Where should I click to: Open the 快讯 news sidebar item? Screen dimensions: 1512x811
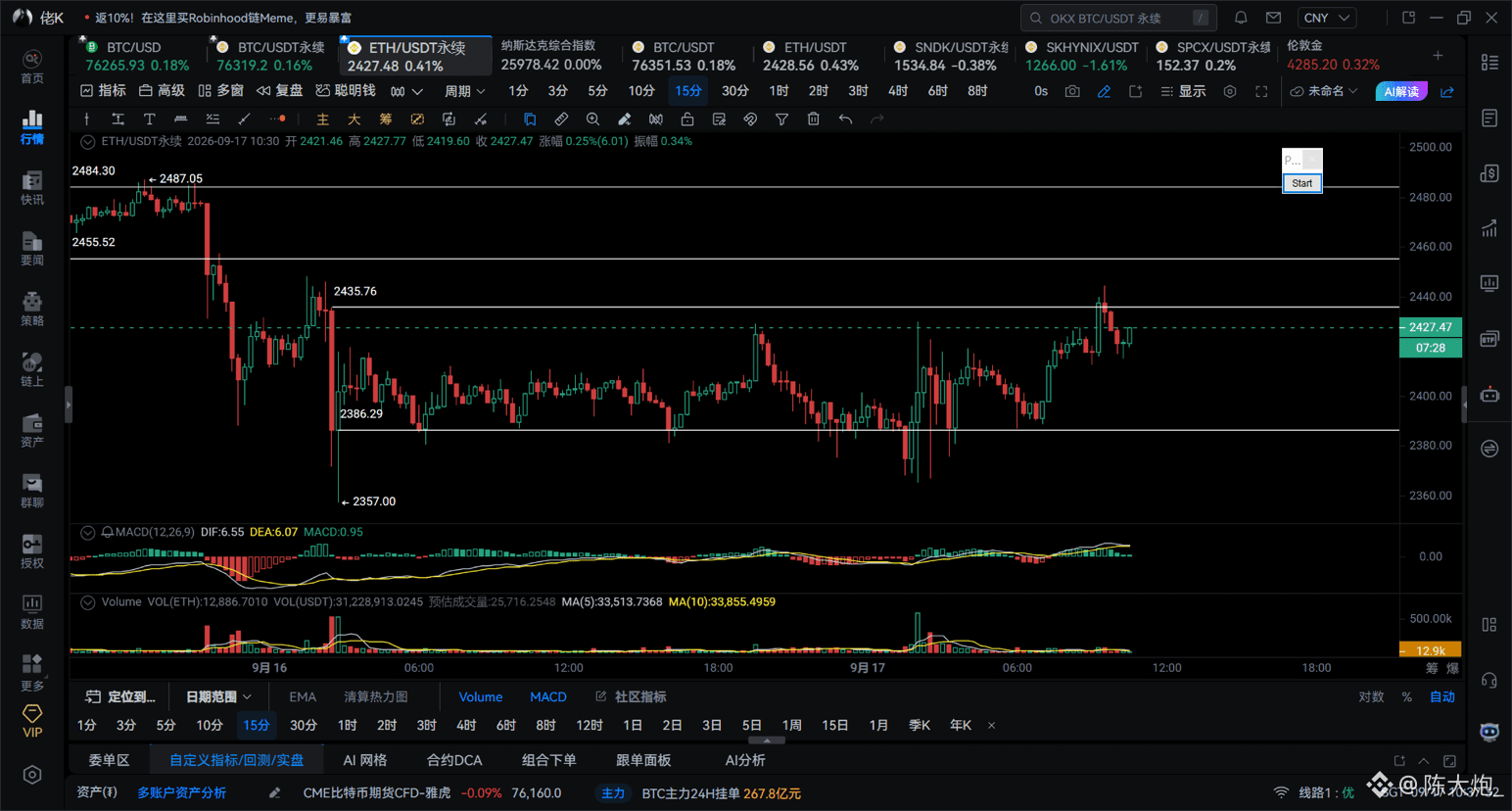pos(32,188)
